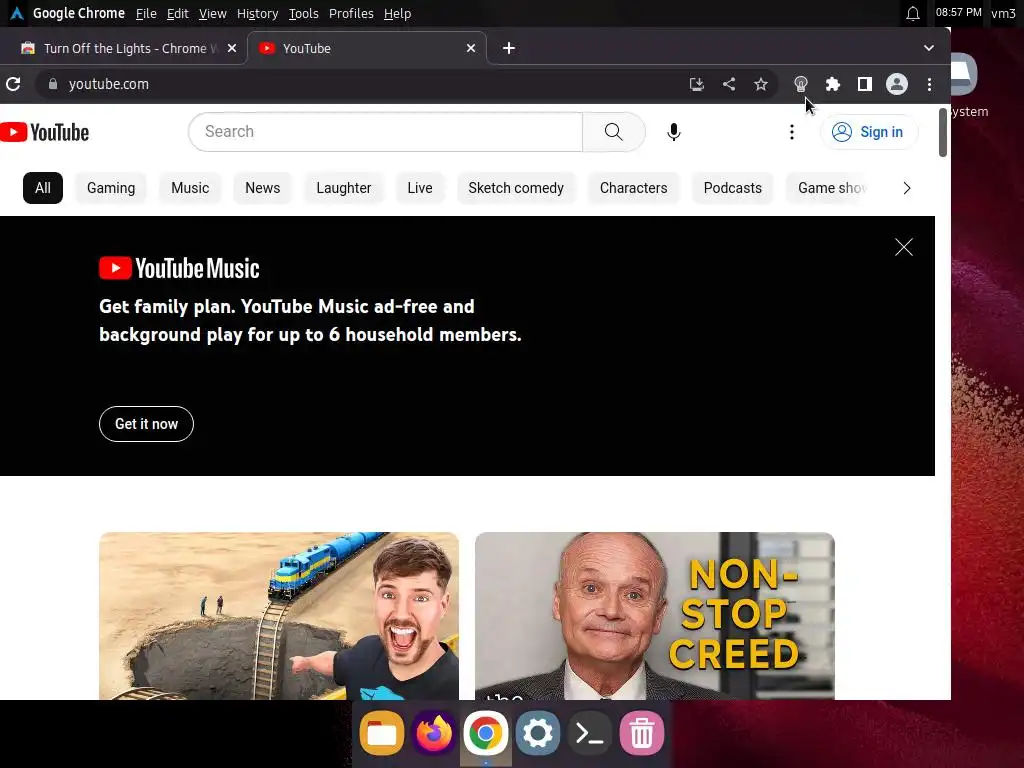
Task: Open Settings gear in the dock
Action: coord(537,733)
